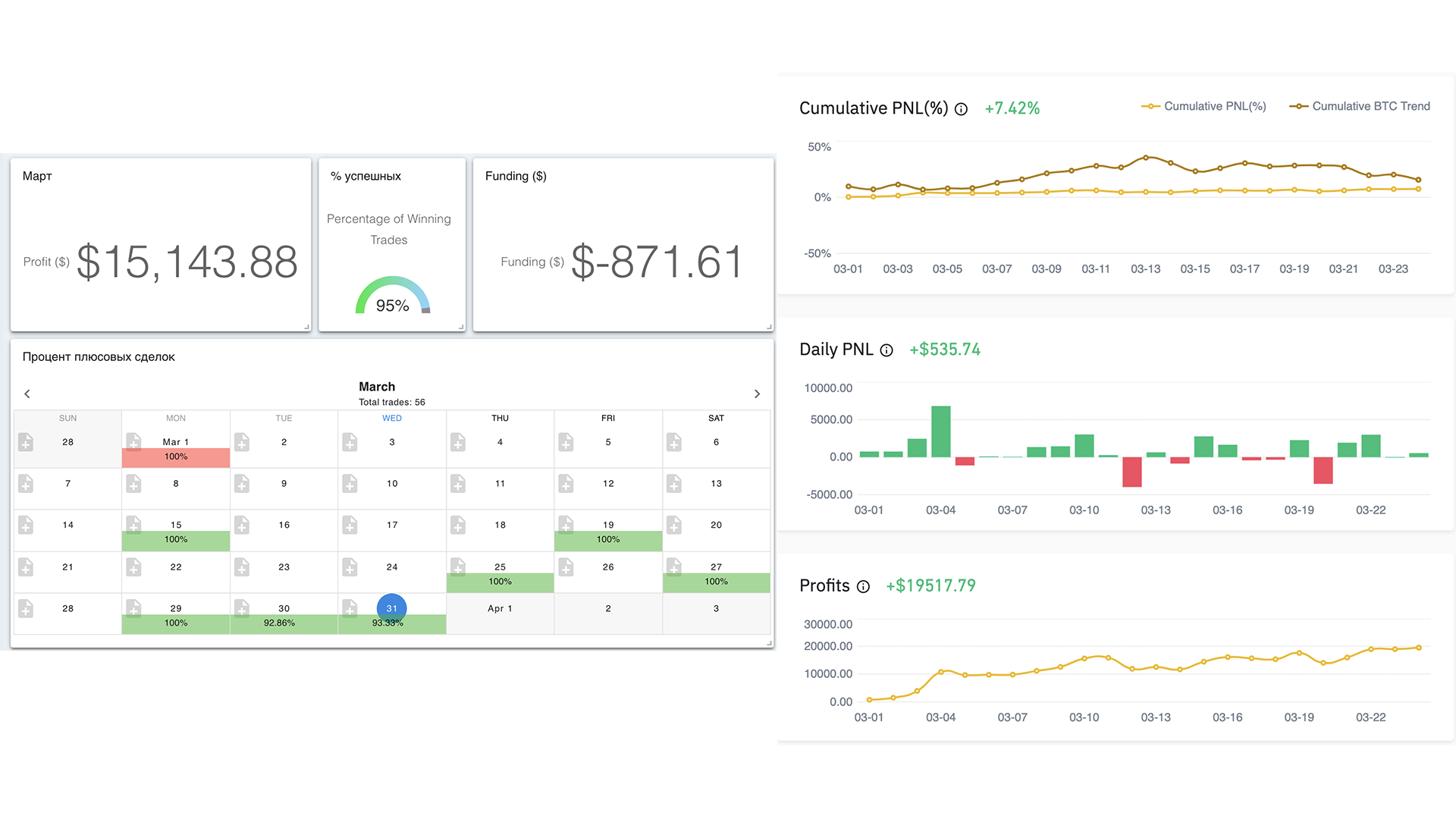Click the 'Total trades: 56' label

392,403
